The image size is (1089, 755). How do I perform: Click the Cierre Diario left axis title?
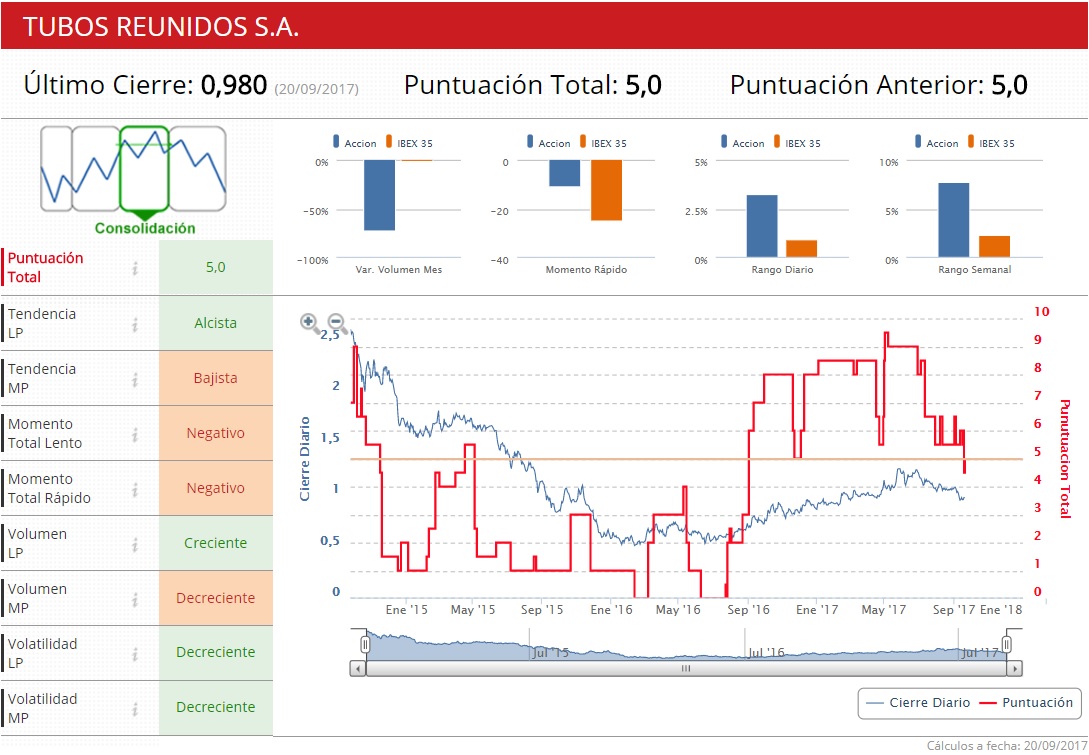[x=304, y=459]
